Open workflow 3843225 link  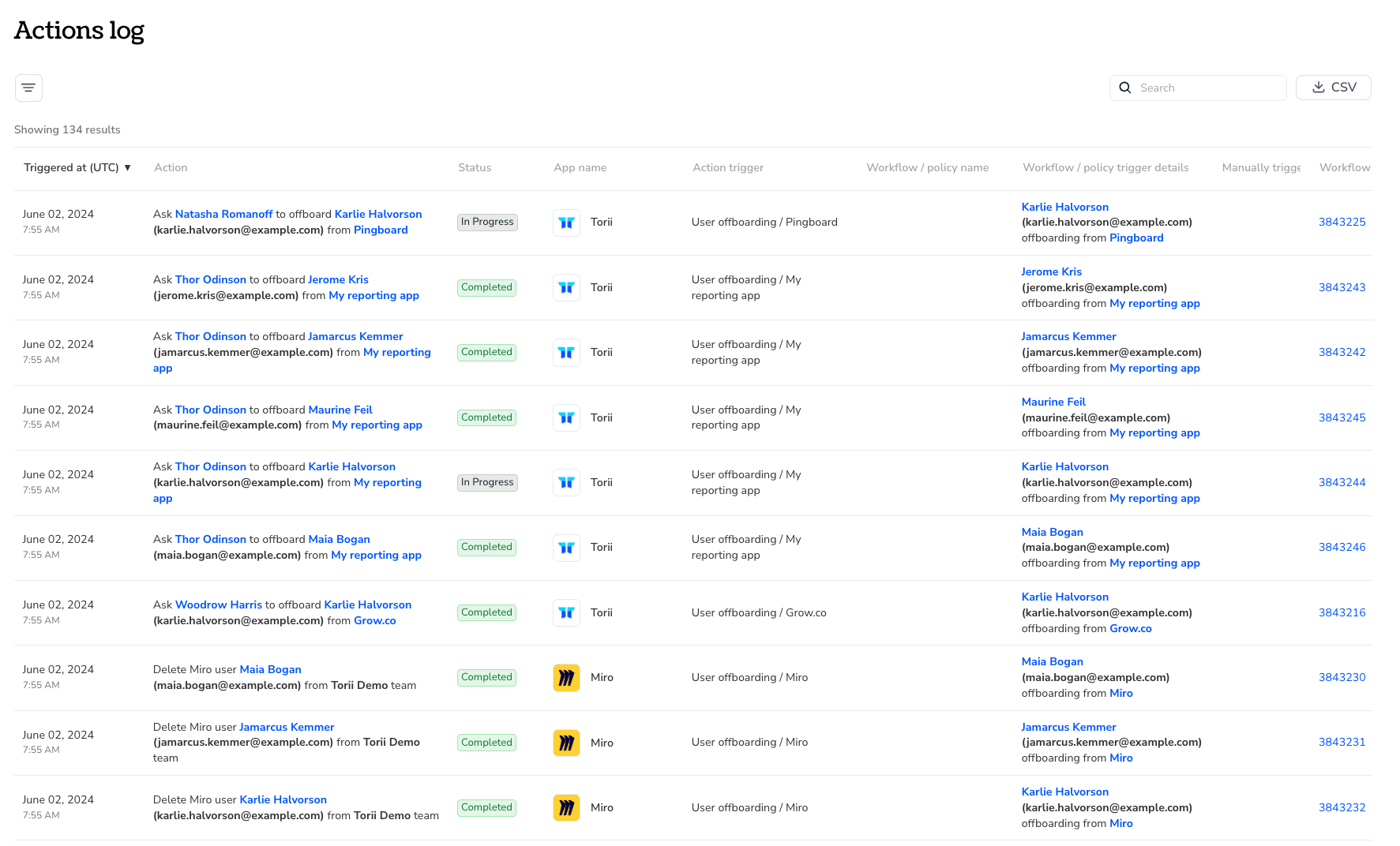pyautogui.click(x=1342, y=222)
